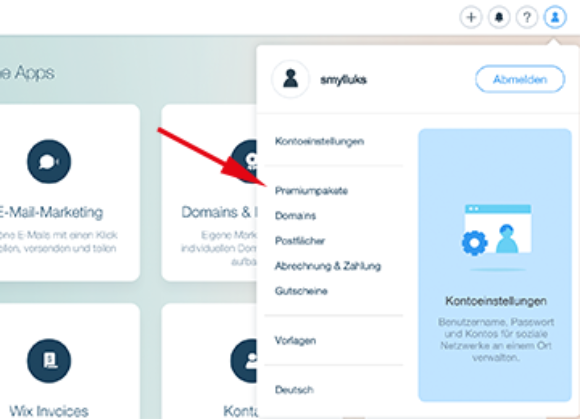Select Domains in the account menu

(x=295, y=216)
